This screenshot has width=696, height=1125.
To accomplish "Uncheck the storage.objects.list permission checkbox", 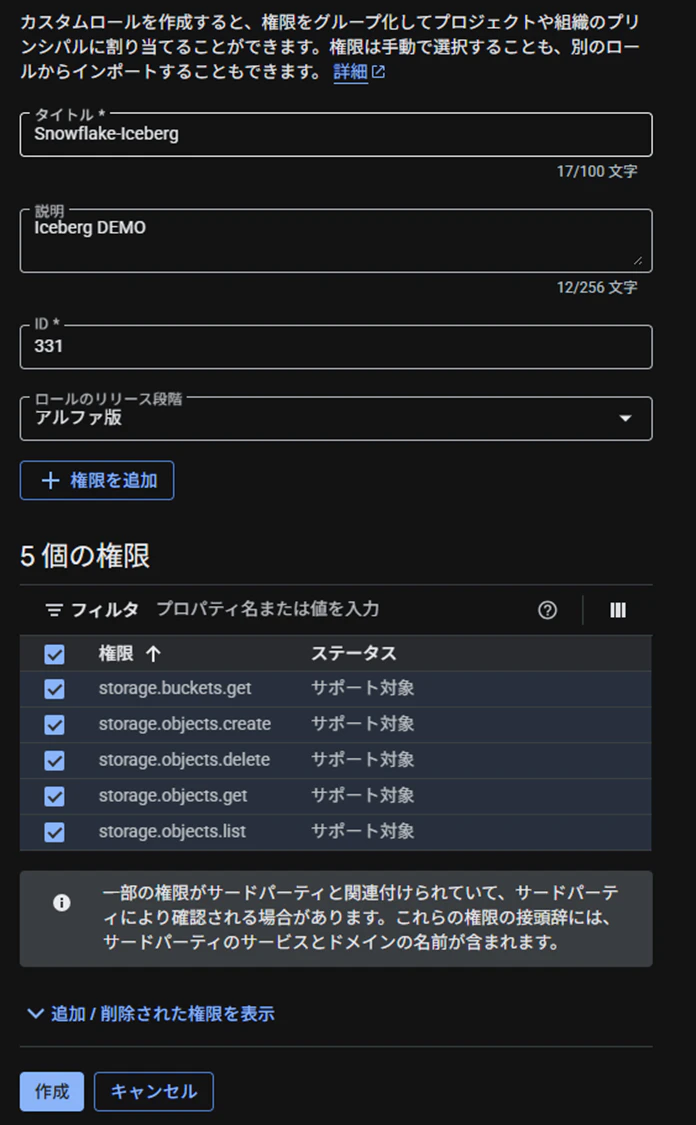I will 55,832.
